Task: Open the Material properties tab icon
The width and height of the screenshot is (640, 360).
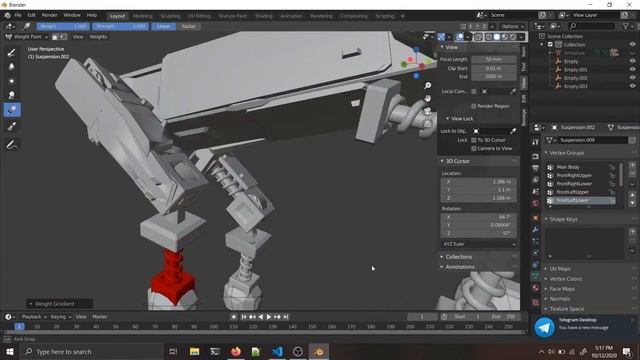Action: click(x=536, y=288)
